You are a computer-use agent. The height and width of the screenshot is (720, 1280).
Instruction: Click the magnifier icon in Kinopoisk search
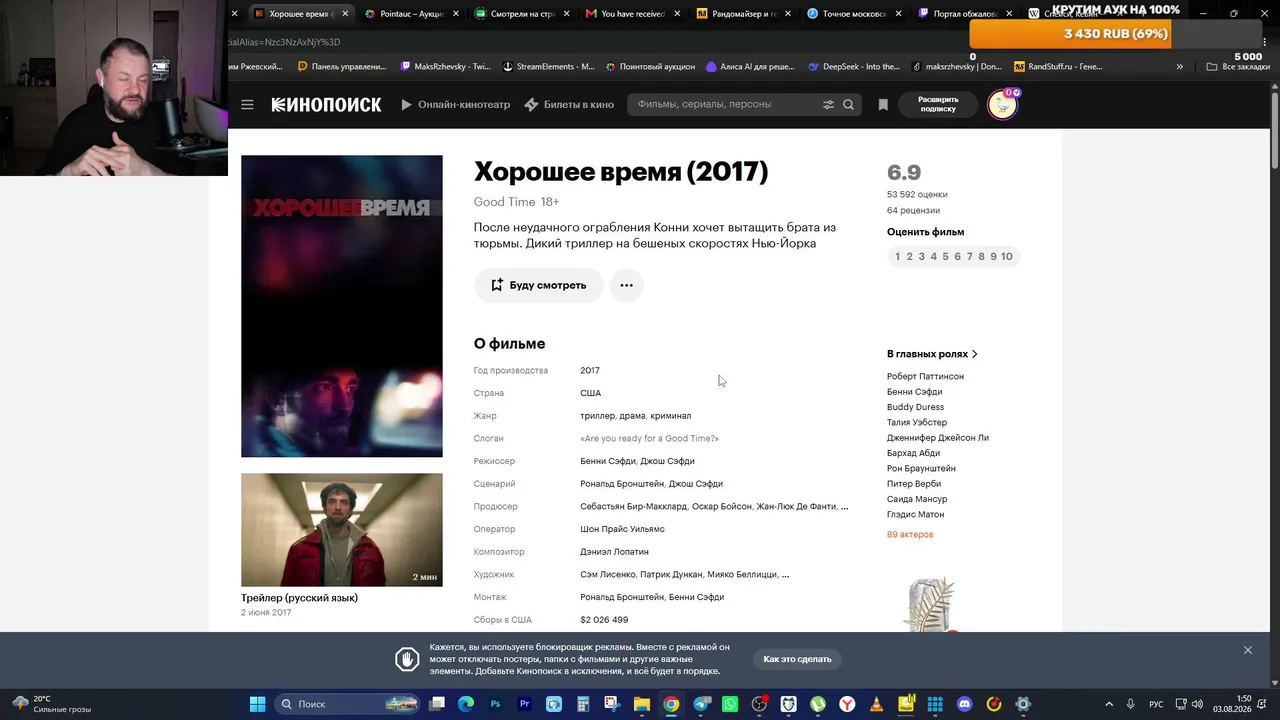(x=848, y=105)
